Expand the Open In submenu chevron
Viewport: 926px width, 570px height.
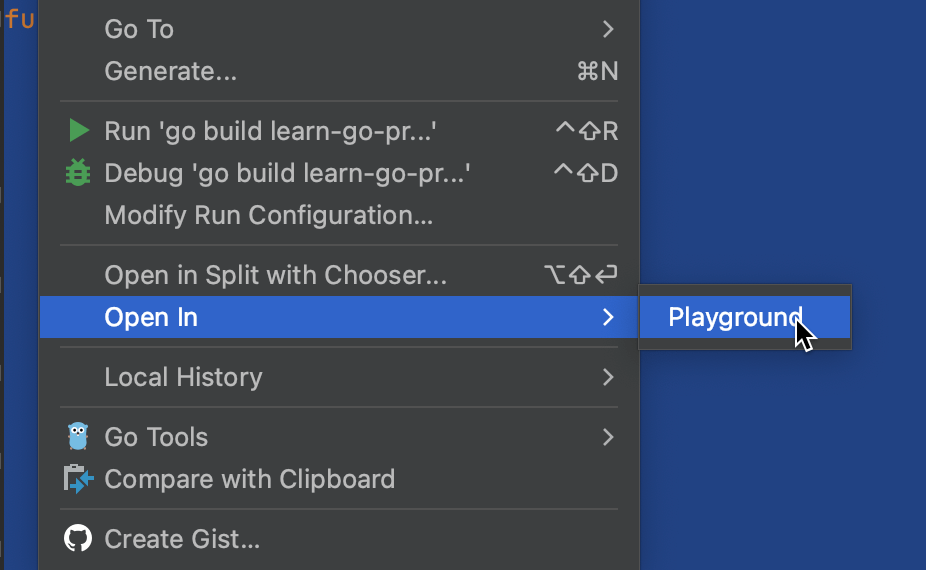pos(608,318)
